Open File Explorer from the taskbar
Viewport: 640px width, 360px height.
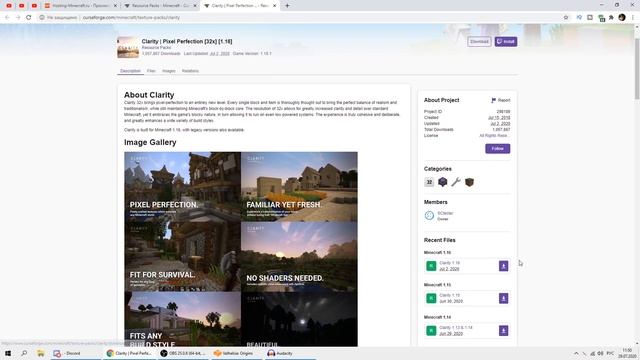click(40, 353)
